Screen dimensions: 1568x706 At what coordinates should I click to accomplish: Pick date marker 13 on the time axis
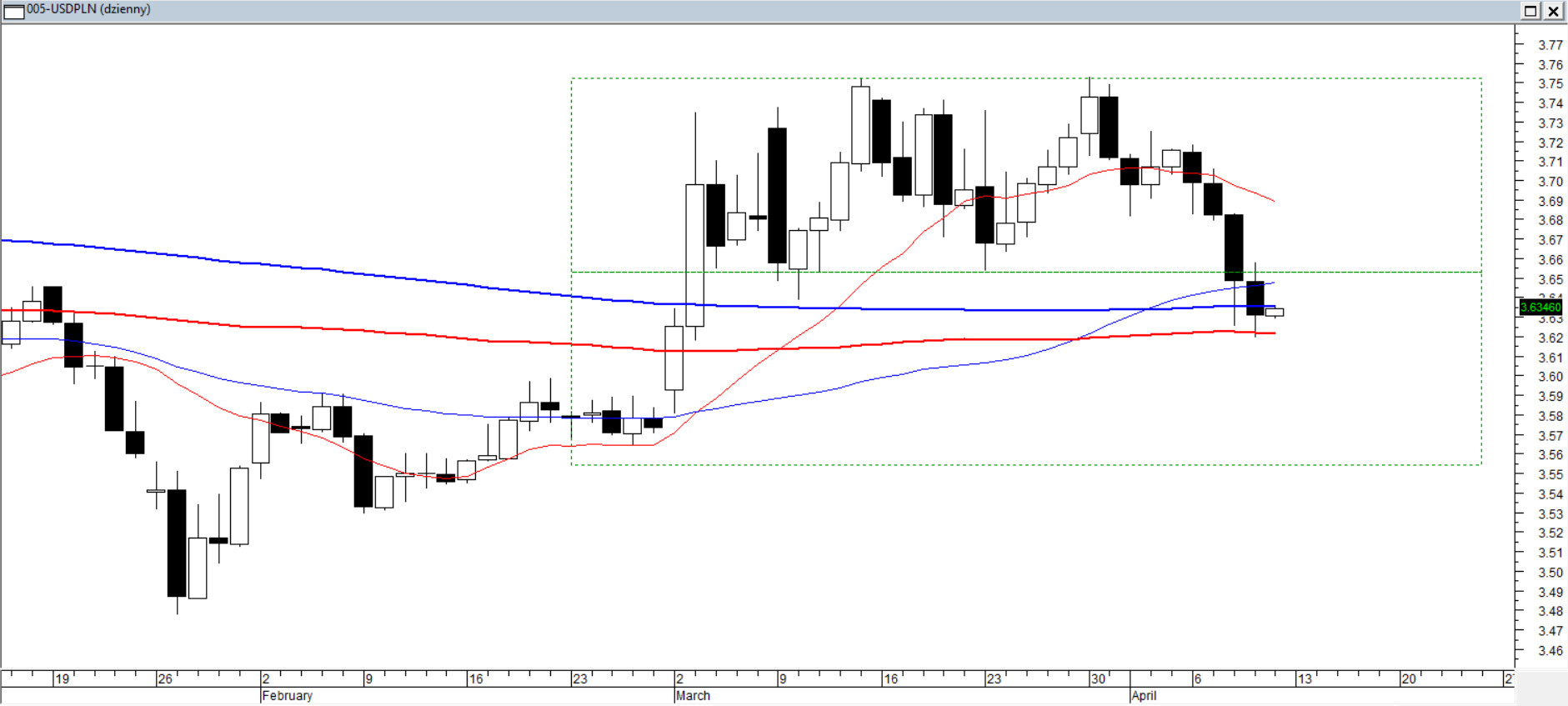coord(1305,679)
